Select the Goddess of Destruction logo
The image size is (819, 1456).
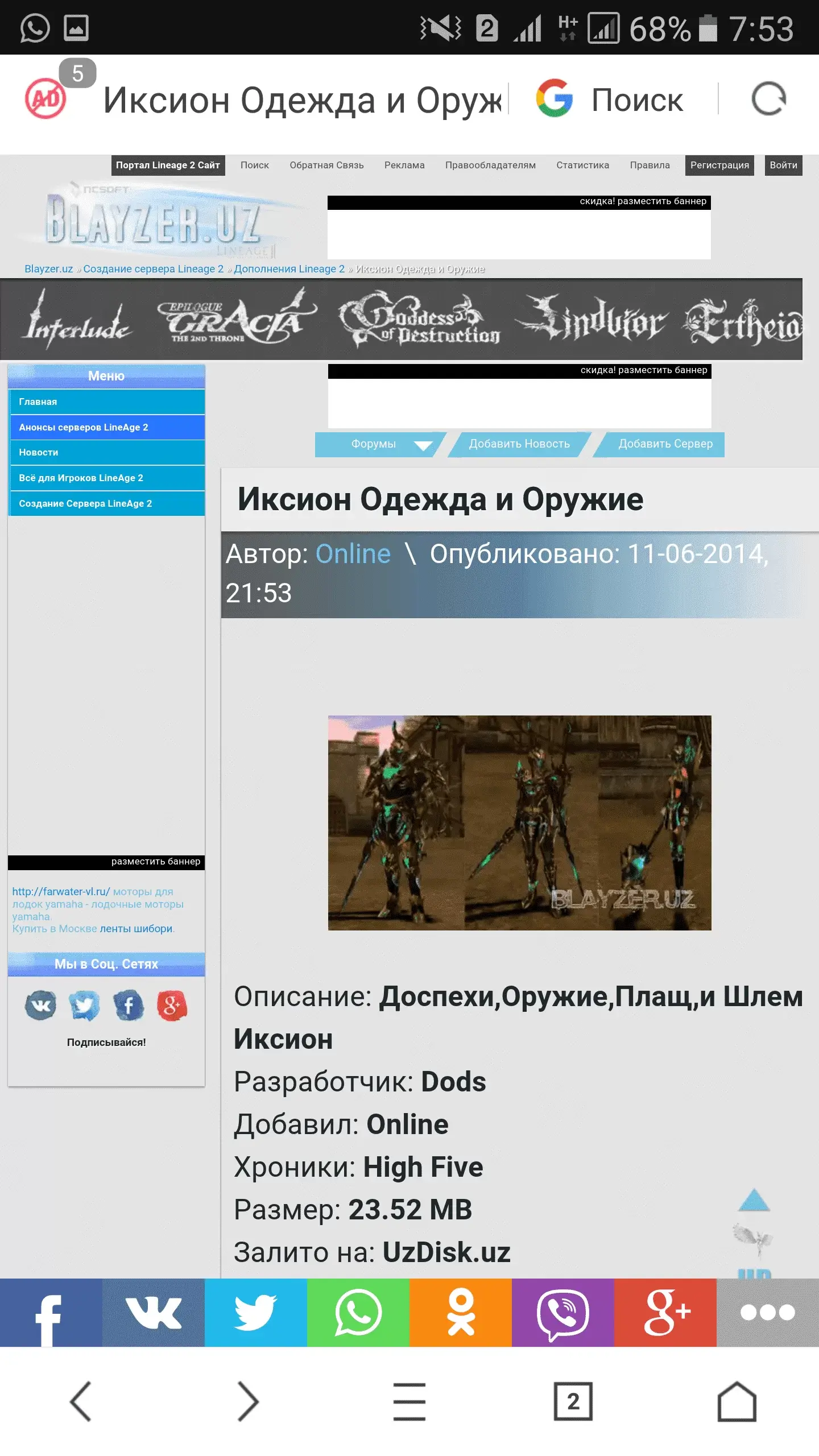[x=420, y=320]
